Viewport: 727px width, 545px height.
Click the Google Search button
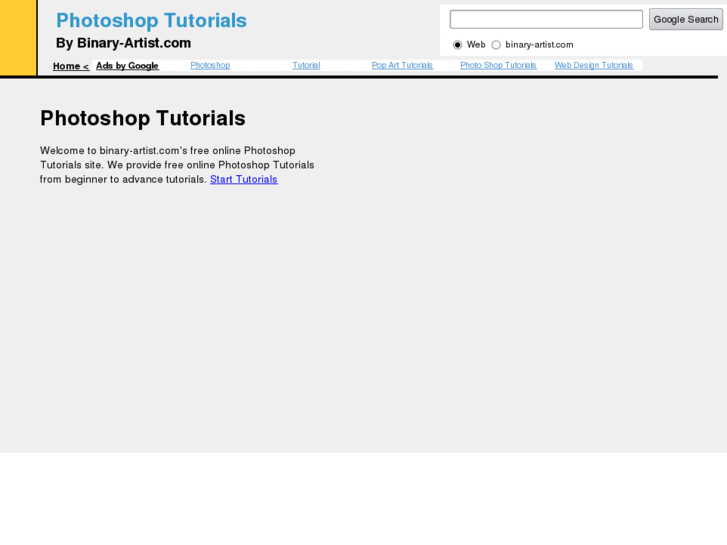686,19
